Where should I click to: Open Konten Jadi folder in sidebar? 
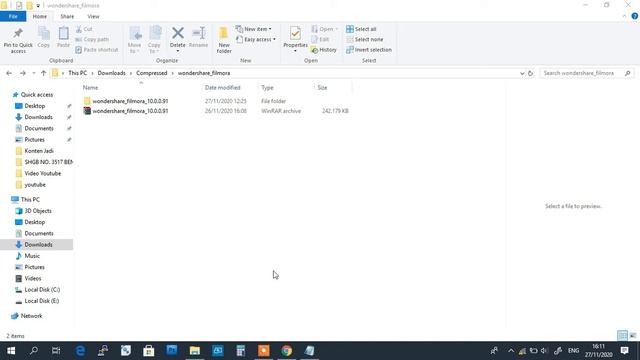39,151
